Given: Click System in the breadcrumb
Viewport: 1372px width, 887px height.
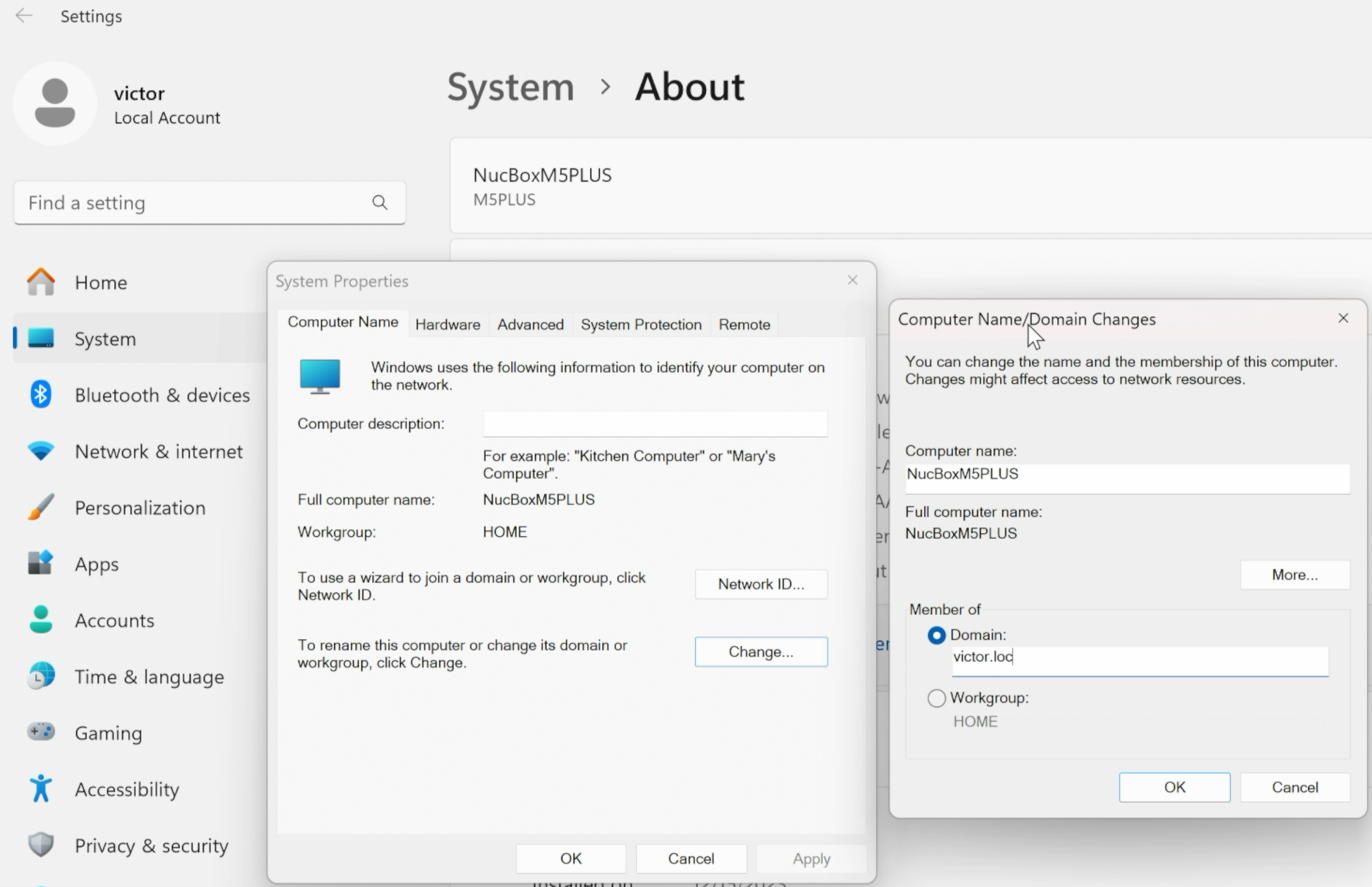Looking at the screenshot, I should tap(510, 87).
